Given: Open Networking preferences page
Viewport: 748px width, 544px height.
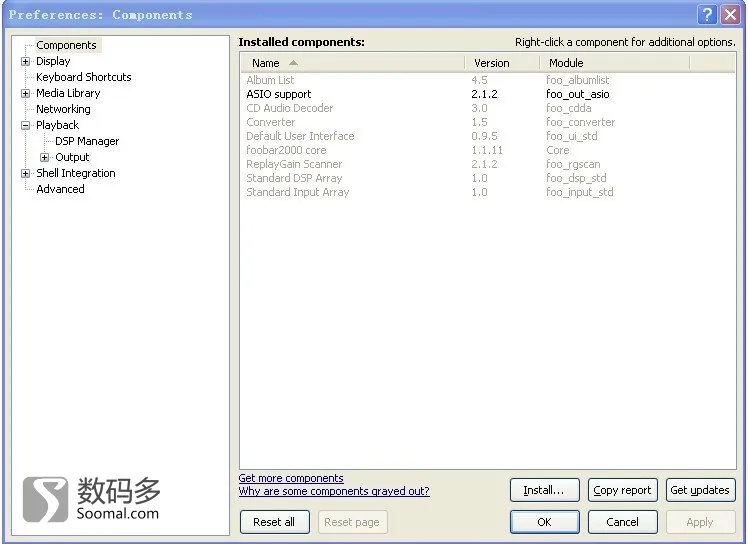Looking at the screenshot, I should point(63,109).
